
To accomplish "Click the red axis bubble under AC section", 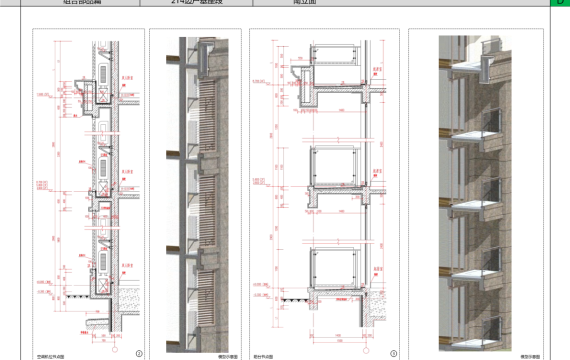I will pyautogui.click(x=115, y=350).
